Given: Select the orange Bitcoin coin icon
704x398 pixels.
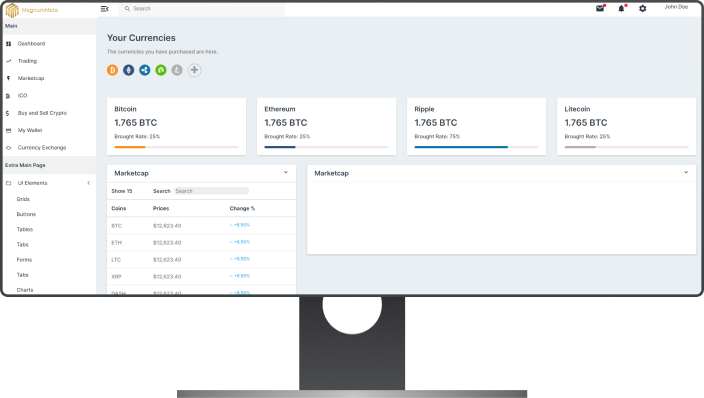Looking at the screenshot, I should (112, 70).
